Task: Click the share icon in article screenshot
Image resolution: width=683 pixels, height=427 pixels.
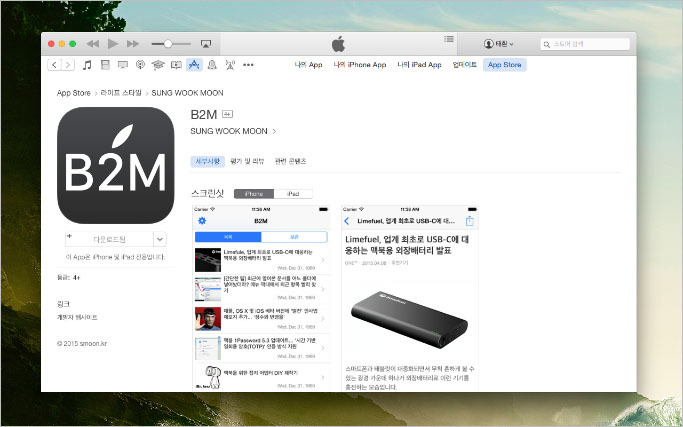Action: [x=470, y=221]
